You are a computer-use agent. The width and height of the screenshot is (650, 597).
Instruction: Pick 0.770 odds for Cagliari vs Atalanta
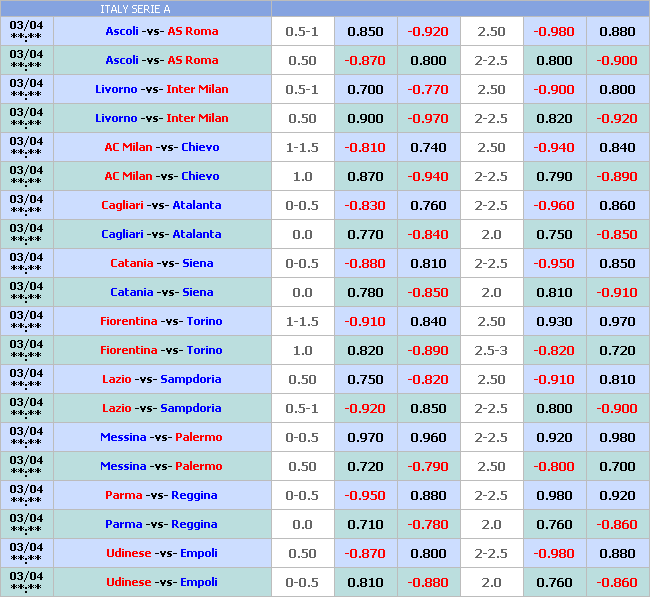[365, 234]
